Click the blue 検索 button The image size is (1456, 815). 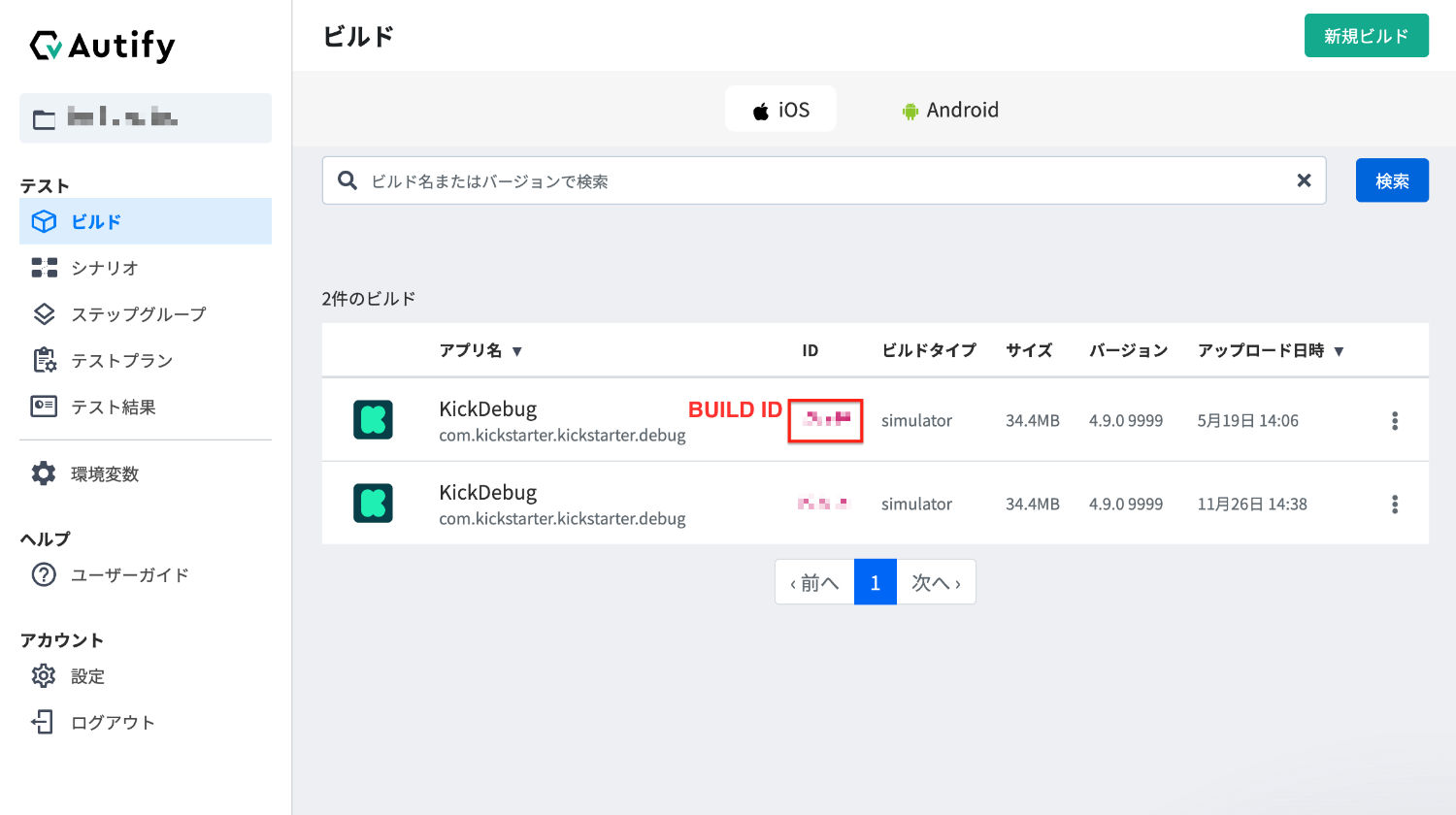1392,180
